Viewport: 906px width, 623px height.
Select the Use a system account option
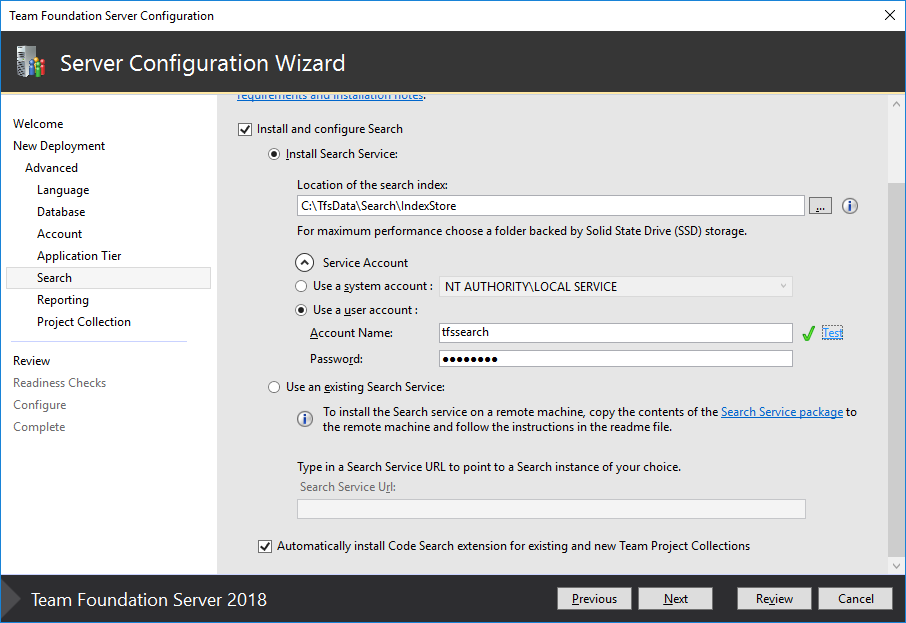click(301, 286)
